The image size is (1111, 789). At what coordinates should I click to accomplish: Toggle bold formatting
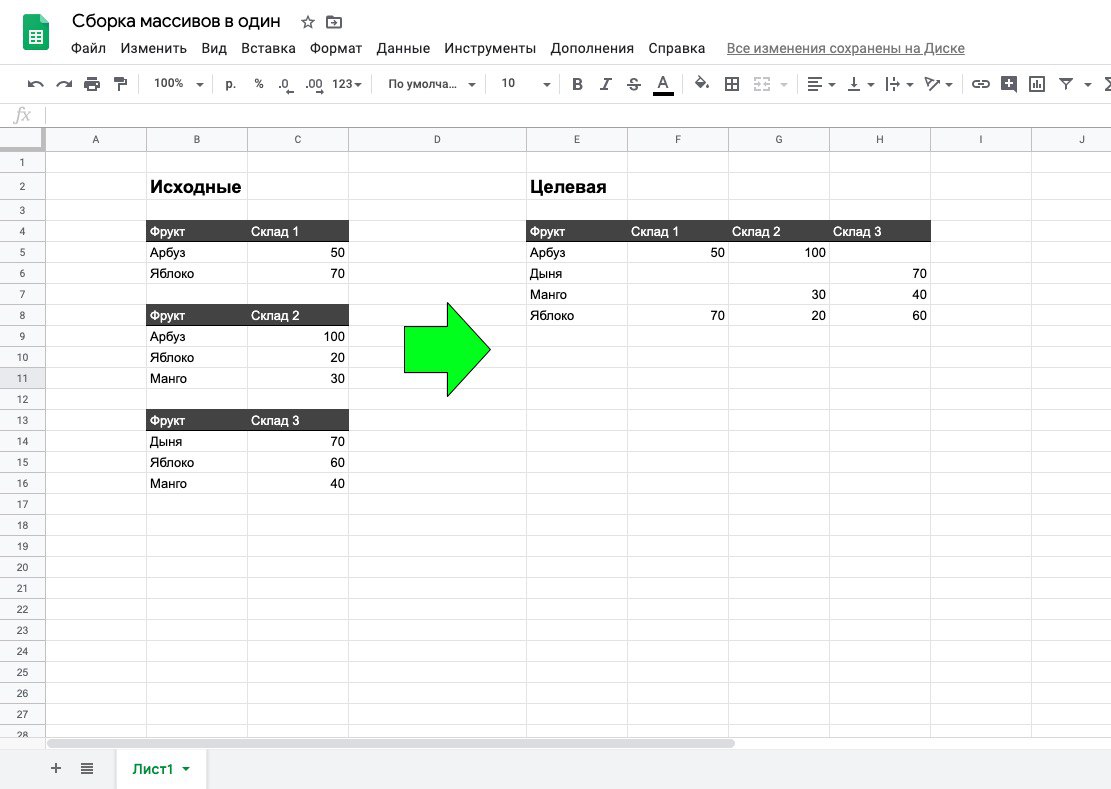click(577, 84)
